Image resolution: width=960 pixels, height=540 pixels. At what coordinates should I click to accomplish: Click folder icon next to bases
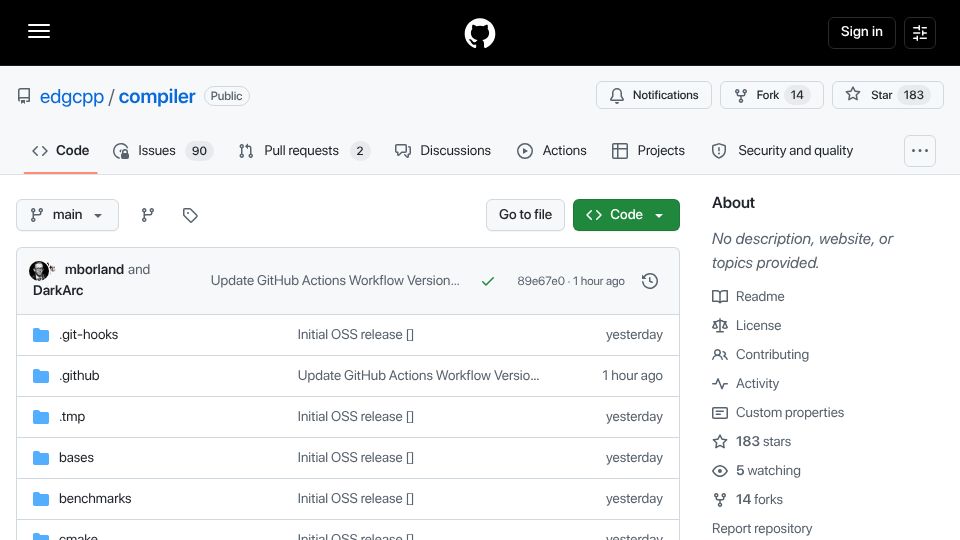41,458
